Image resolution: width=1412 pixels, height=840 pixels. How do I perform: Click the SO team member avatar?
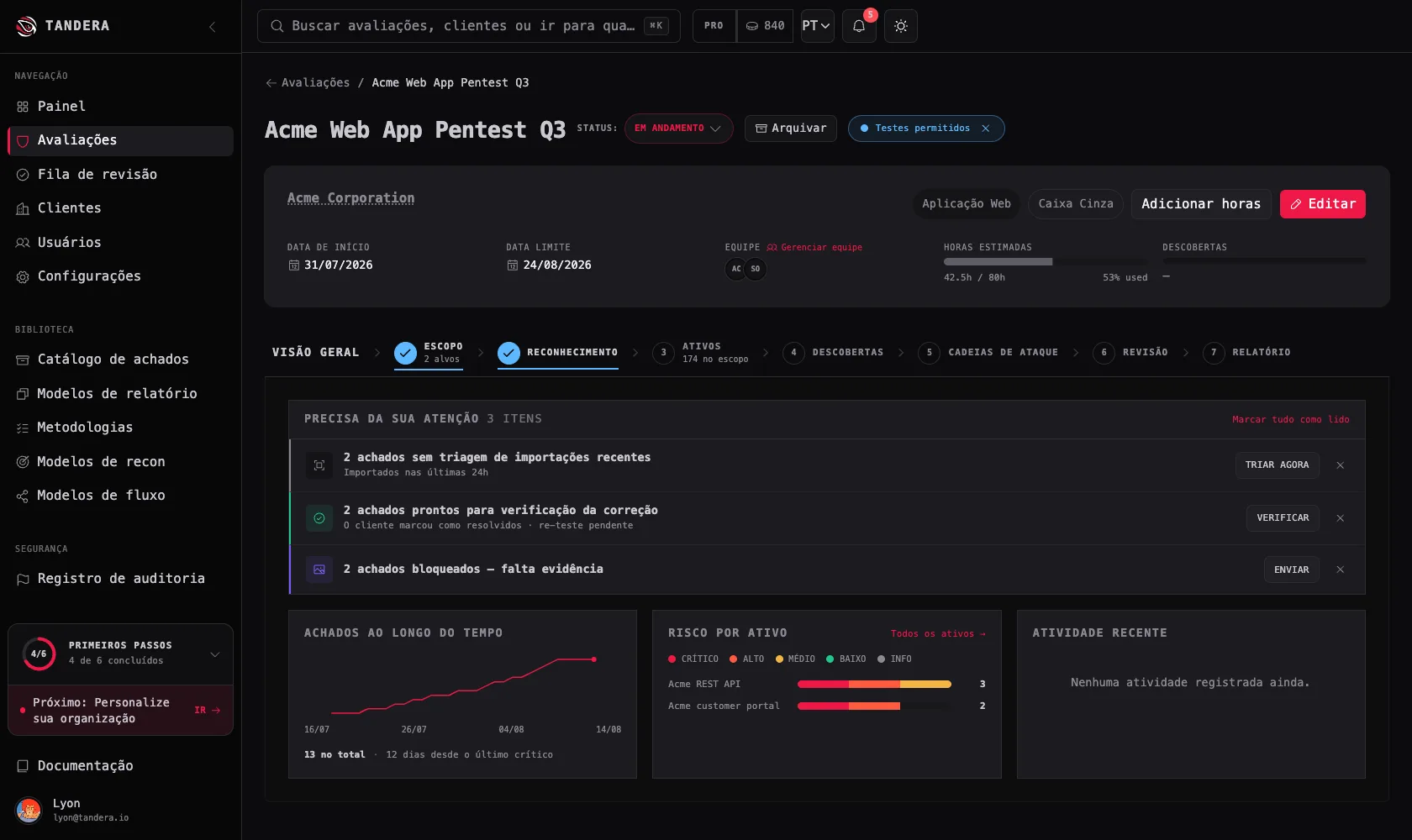[x=755, y=269]
